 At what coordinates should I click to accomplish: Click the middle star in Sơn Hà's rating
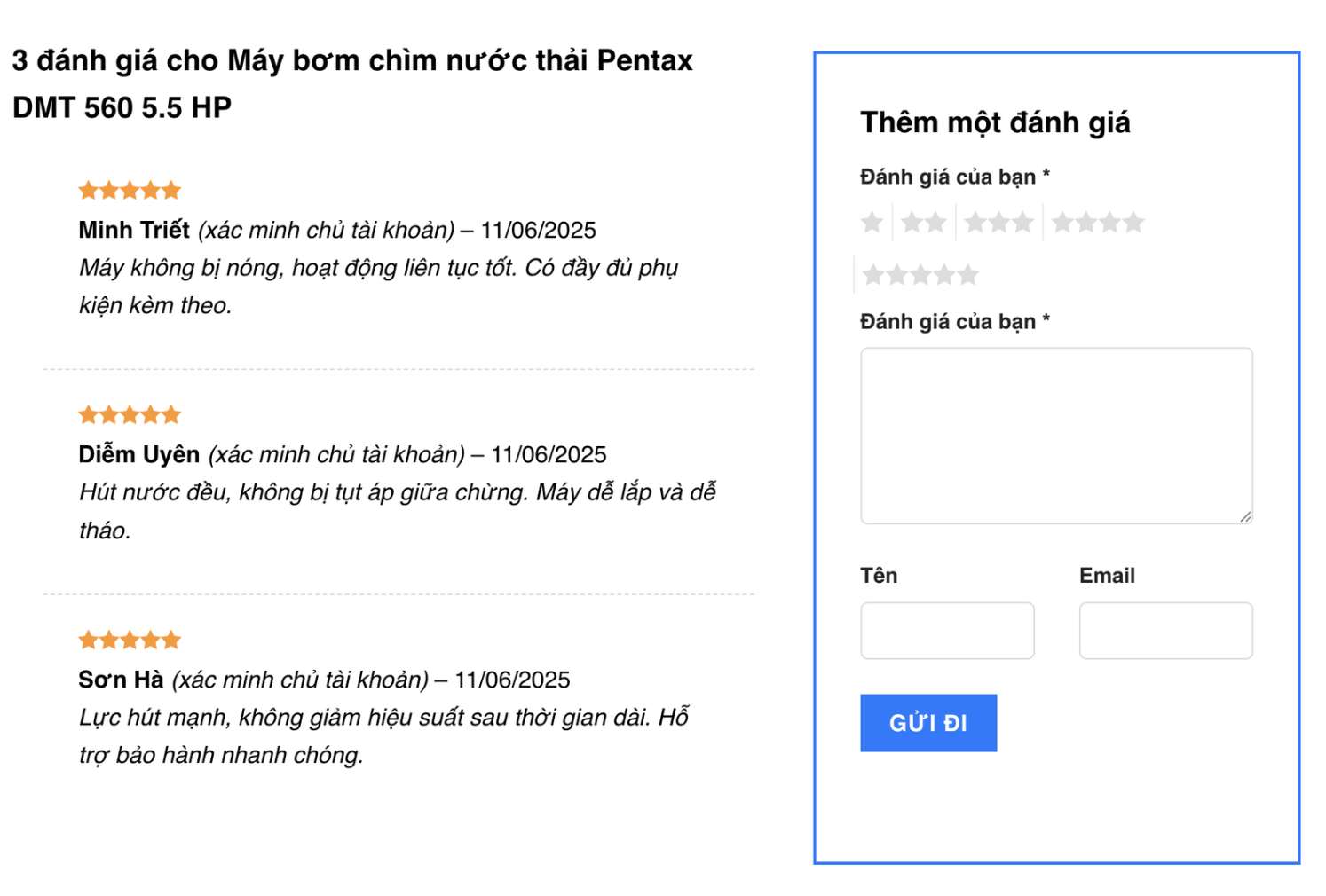click(x=130, y=639)
